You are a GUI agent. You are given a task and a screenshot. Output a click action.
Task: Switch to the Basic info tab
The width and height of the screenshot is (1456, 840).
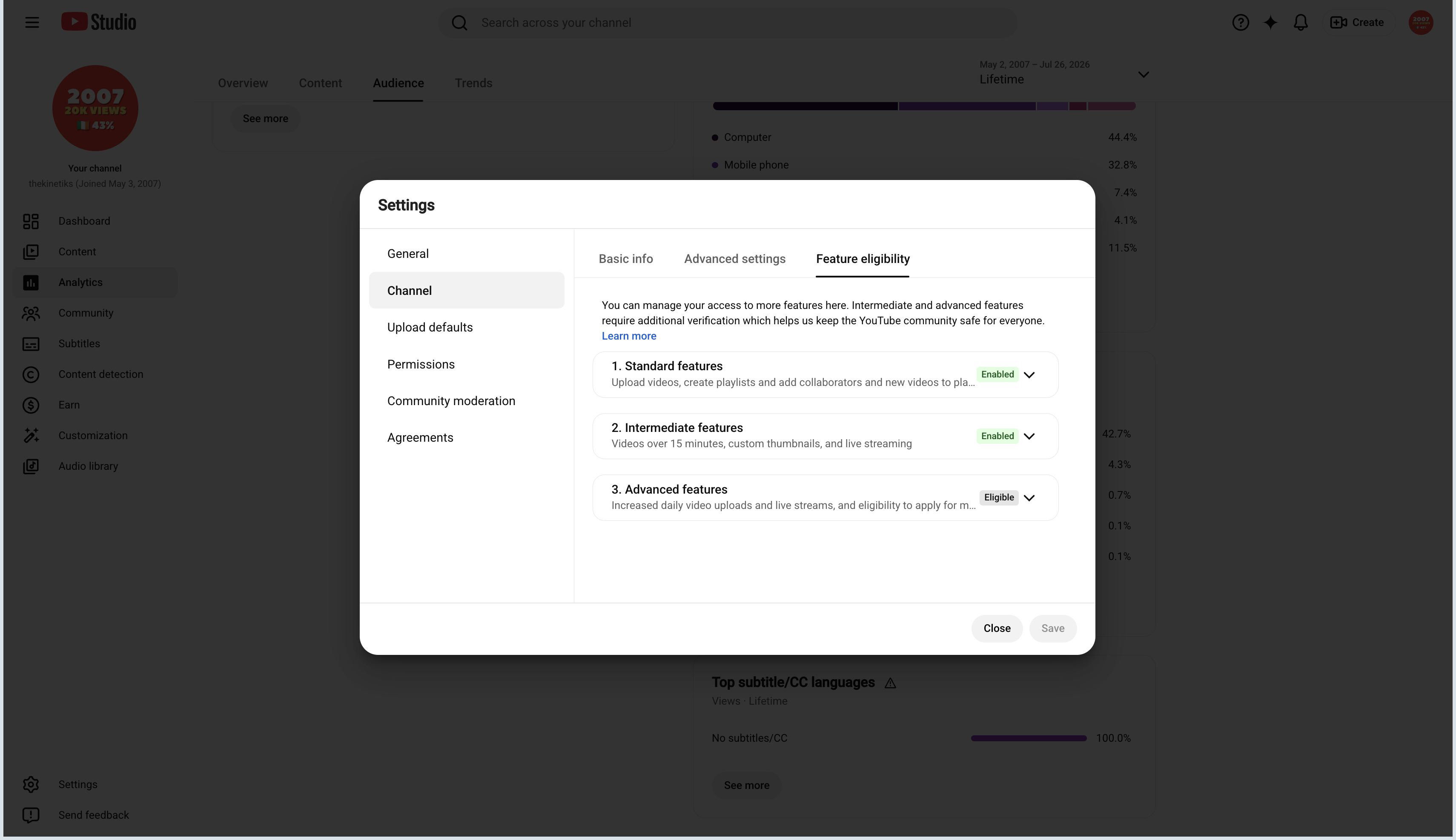[x=625, y=259]
